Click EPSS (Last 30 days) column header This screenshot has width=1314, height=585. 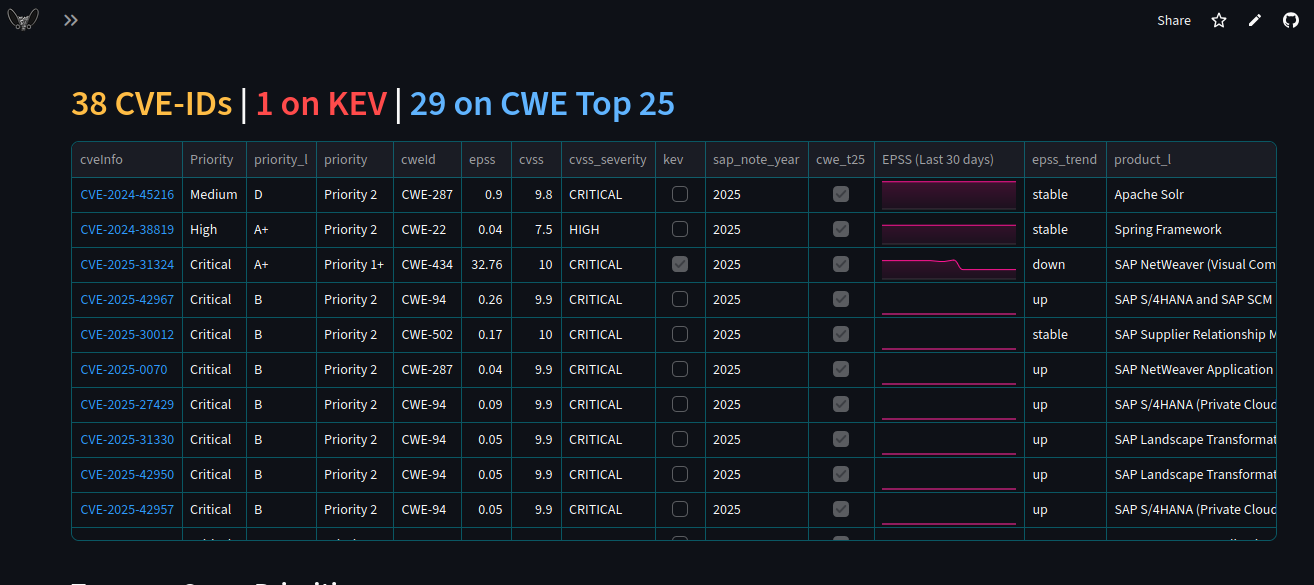pyautogui.click(x=949, y=159)
